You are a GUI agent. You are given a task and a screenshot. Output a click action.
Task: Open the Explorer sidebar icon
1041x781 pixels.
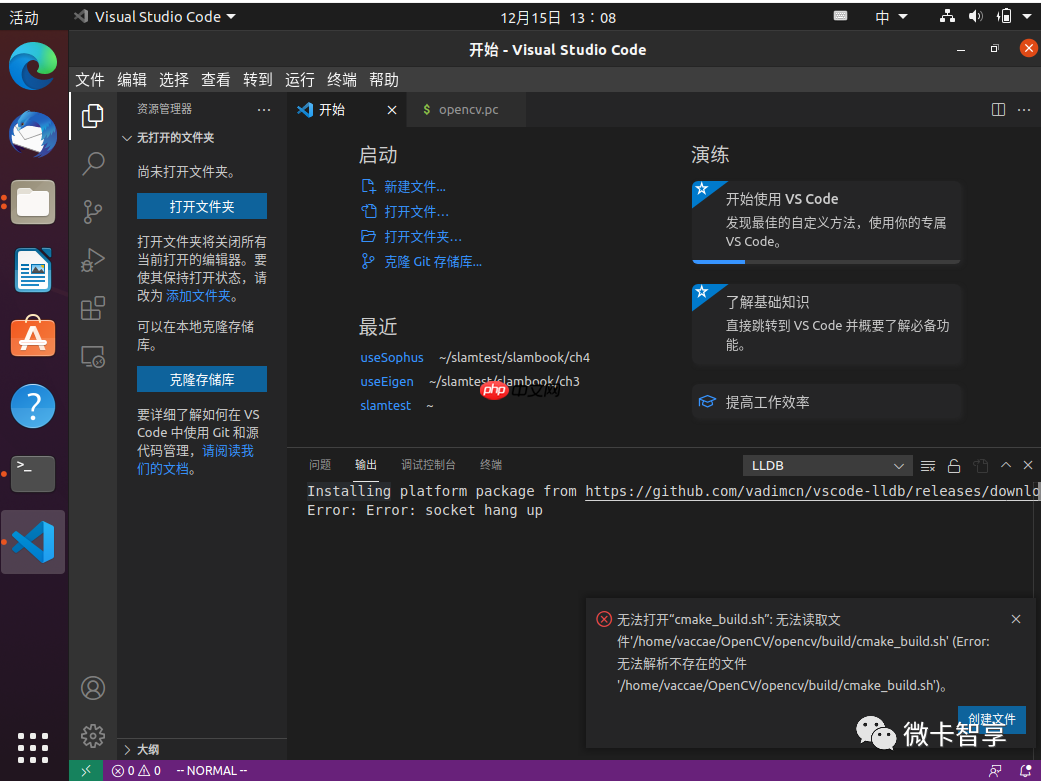click(x=92, y=116)
